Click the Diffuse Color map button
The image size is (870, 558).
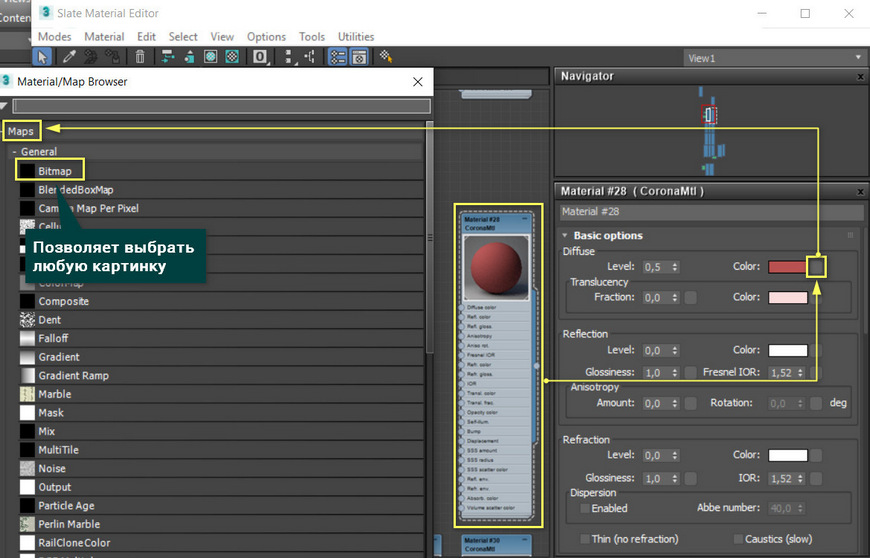tap(816, 267)
